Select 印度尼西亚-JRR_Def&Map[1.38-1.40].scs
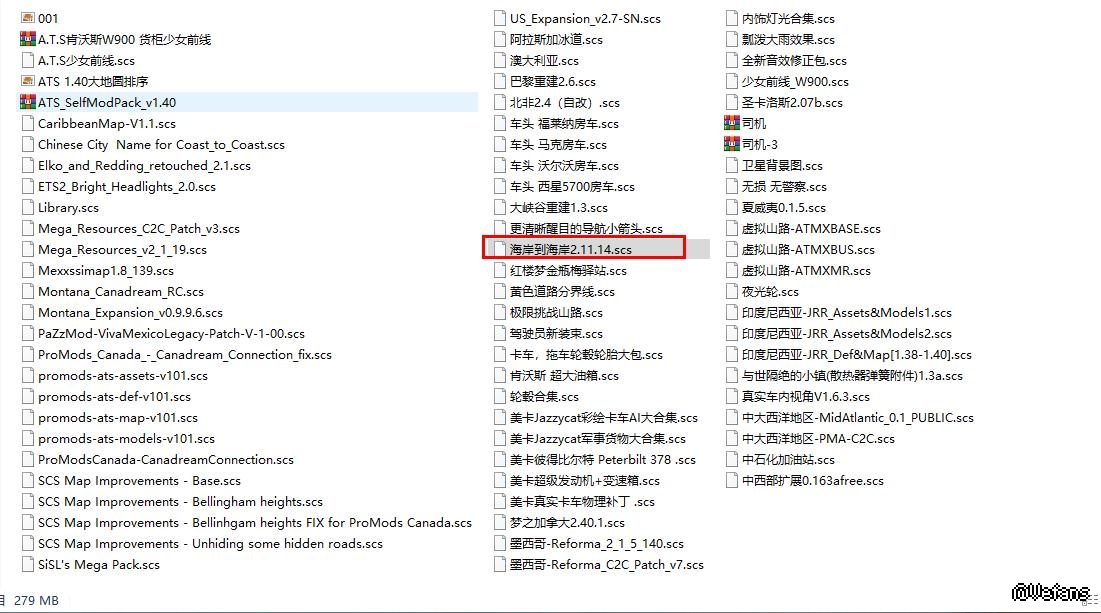The image size is (1101, 613). click(x=857, y=355)
